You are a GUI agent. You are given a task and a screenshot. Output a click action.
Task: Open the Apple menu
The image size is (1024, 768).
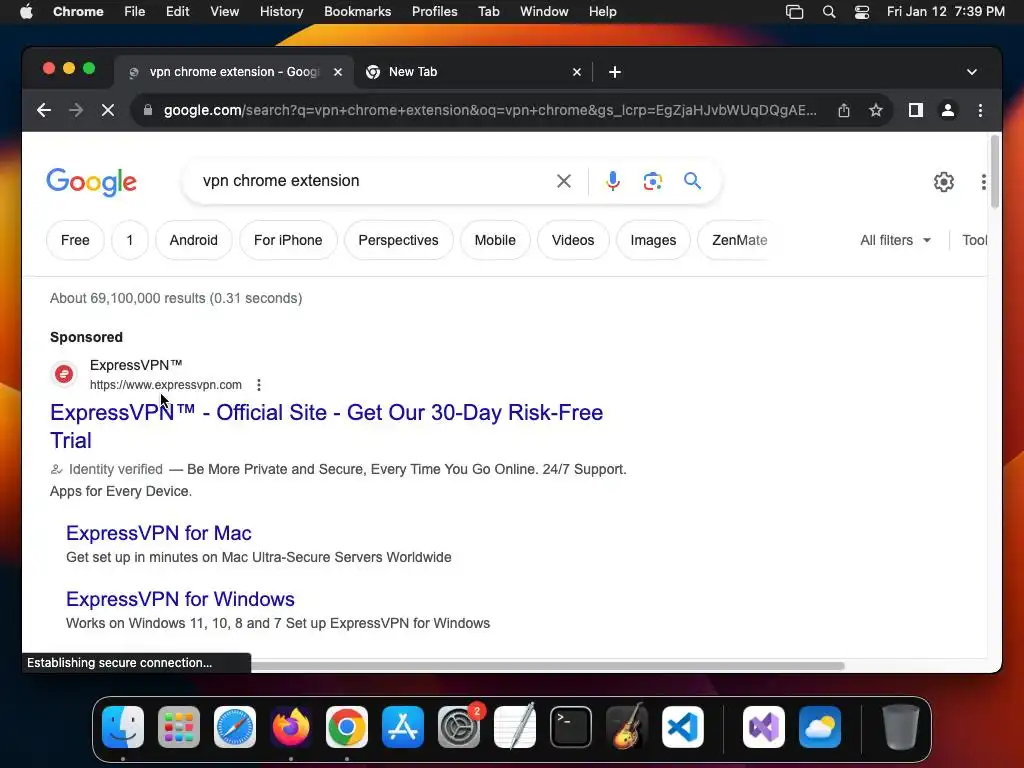click(x=26, y=12)
